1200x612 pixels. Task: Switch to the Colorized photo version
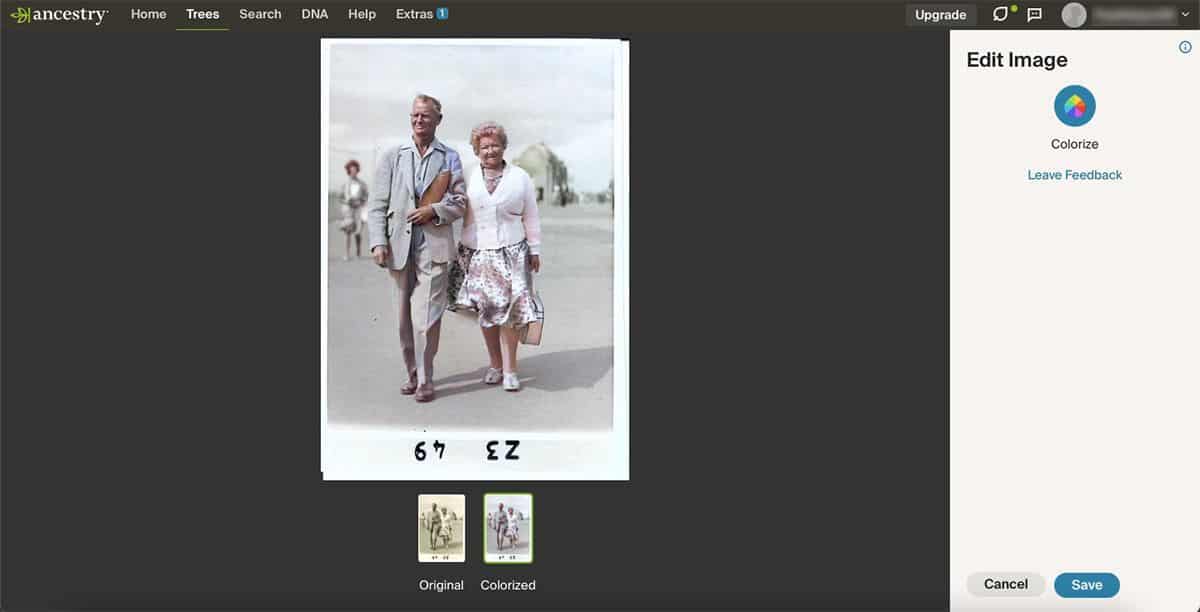(507, 528)
